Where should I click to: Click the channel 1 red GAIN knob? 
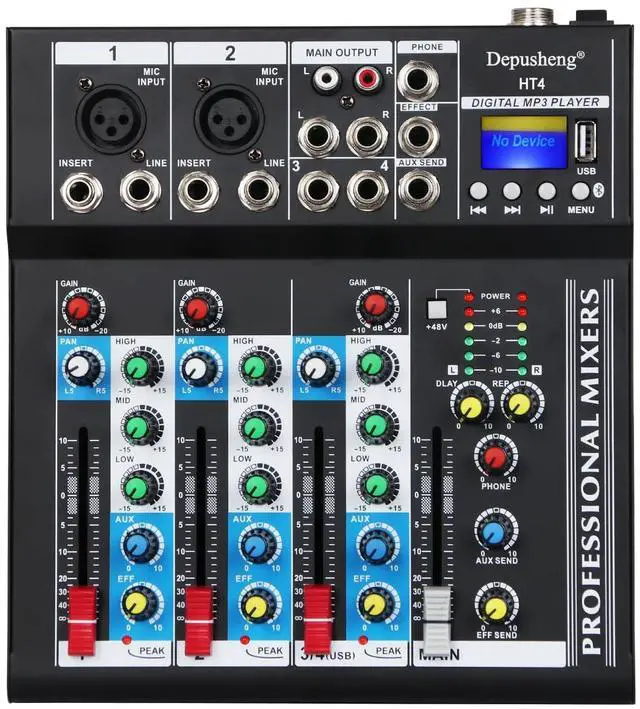[77, 307]
